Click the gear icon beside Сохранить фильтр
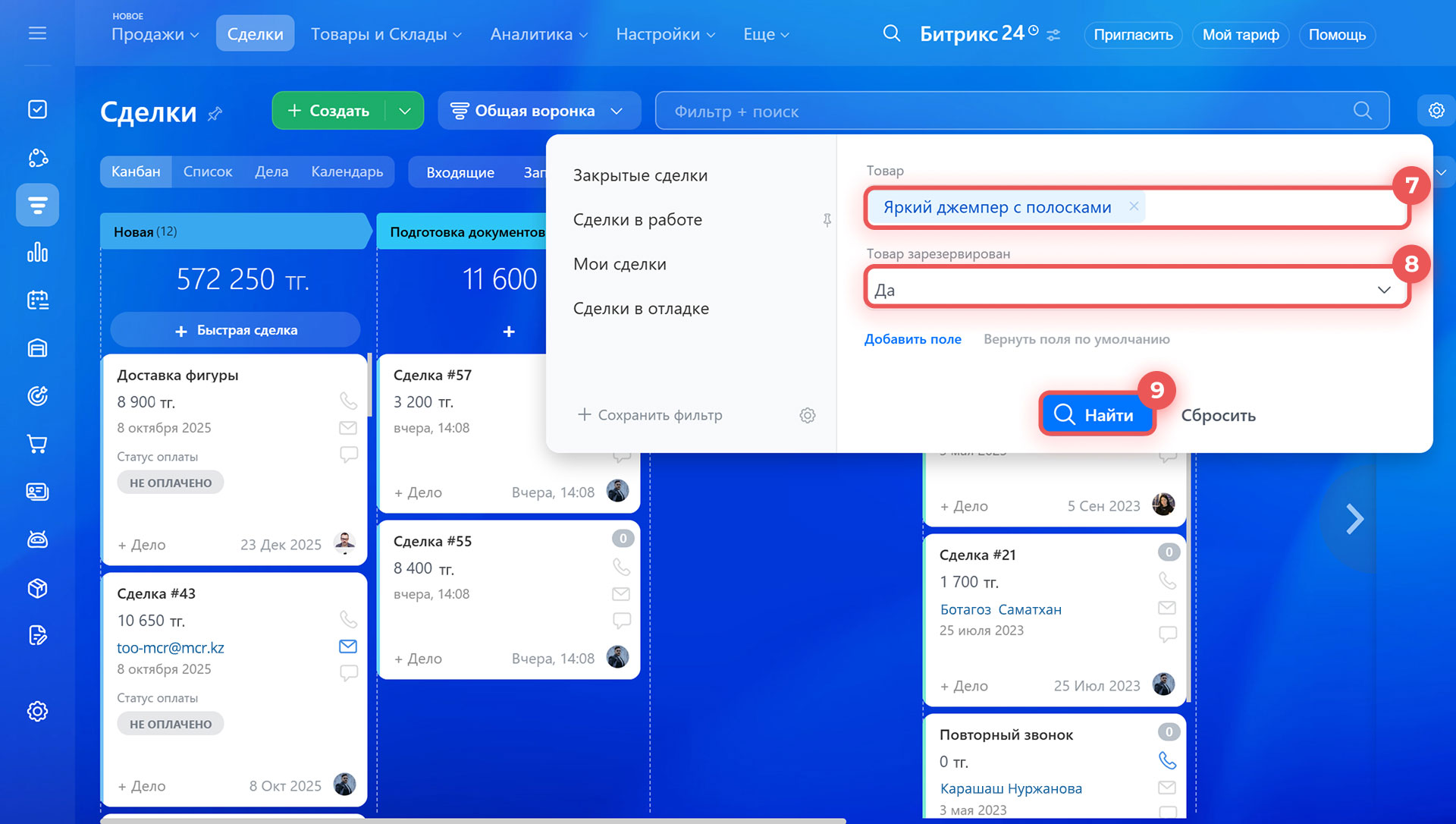 tap(808, 415)
